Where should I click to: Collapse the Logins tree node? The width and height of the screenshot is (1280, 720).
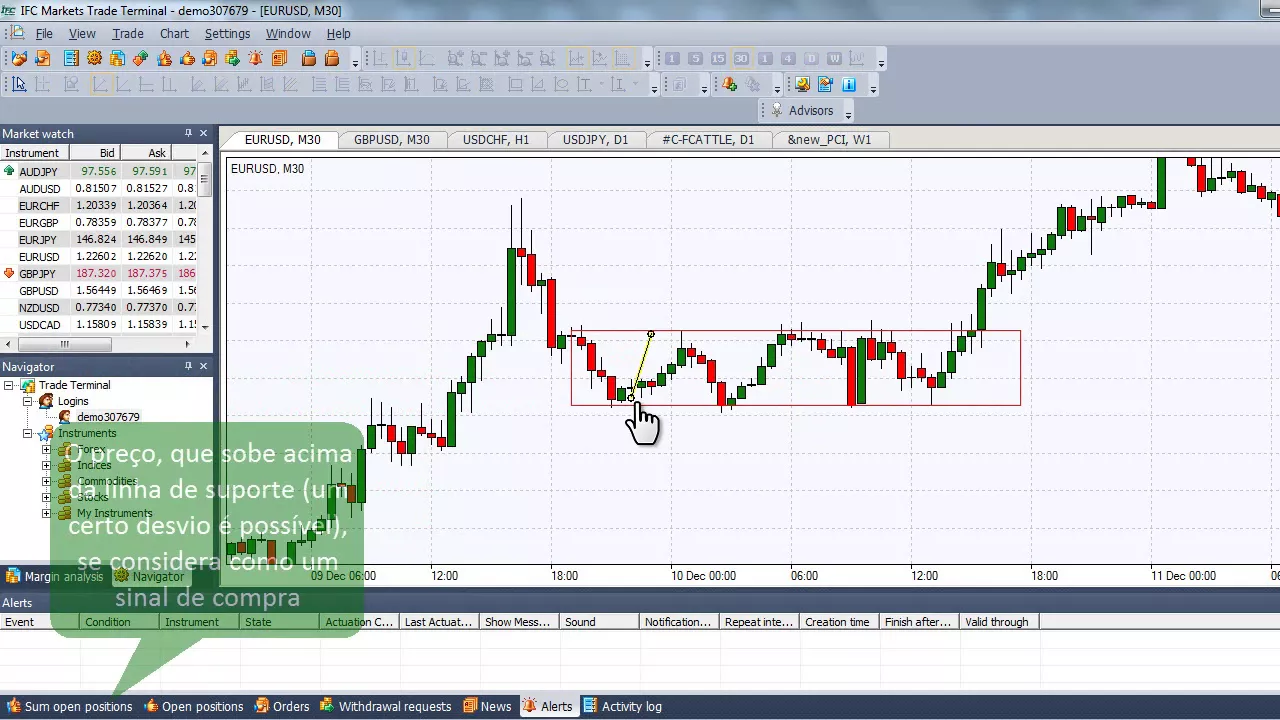[28, 401]
